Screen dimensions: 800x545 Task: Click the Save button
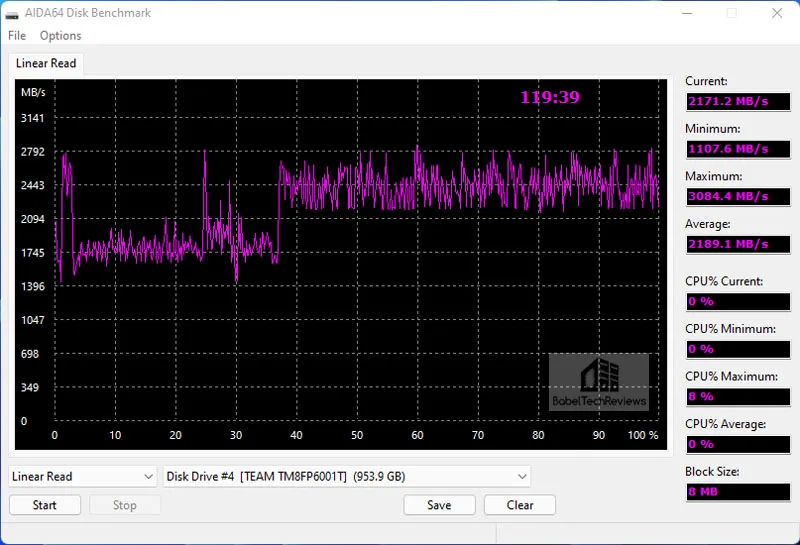tap(439, 505)
